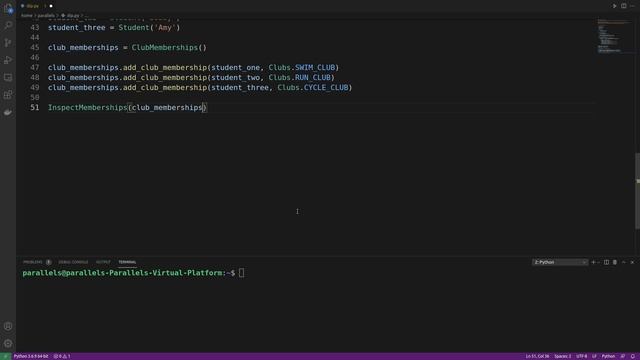The width and height of the screenshot is (640, 360).
Task: Change end of line sequence LF
Action: click(x=594, y=356)
